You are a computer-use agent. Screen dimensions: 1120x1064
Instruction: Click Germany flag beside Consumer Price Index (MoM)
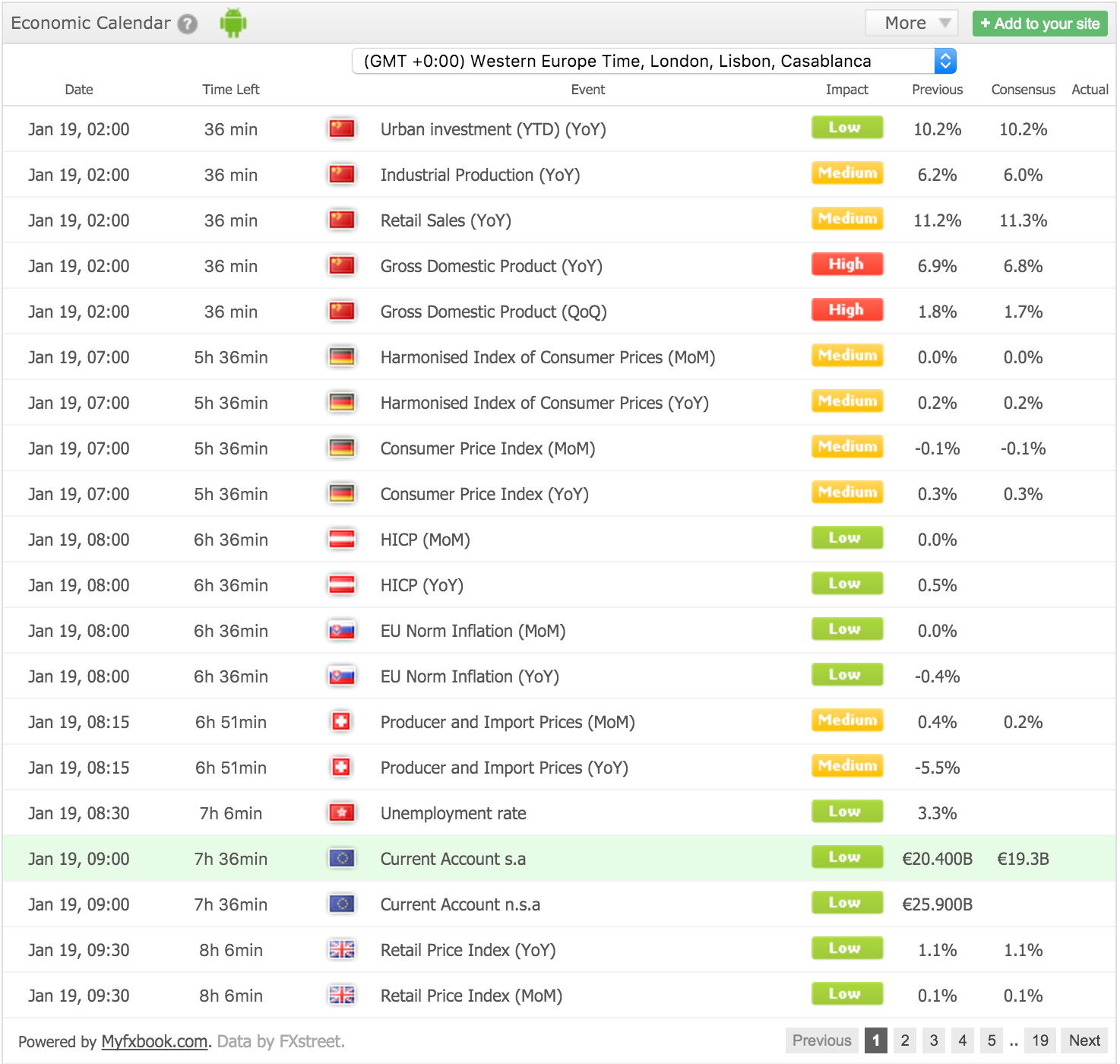pos(342,448)
